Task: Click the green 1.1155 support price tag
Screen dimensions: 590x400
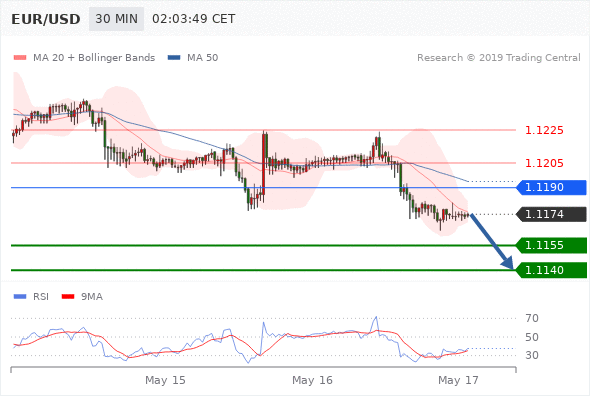Action: 551,245
